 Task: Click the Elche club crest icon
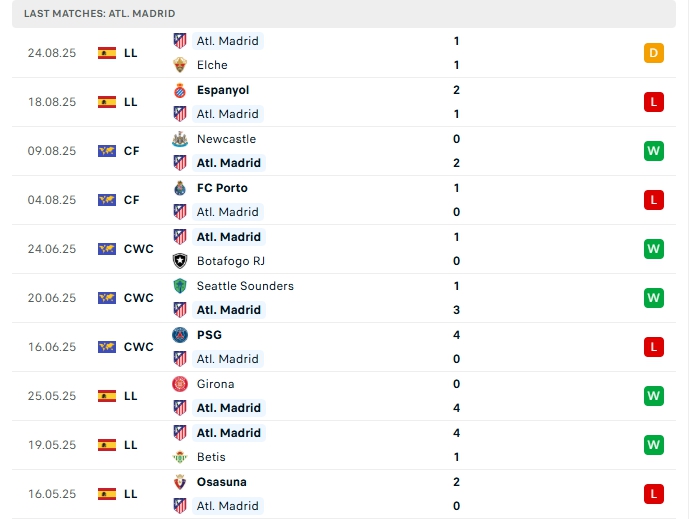click(x=180, y=65)
